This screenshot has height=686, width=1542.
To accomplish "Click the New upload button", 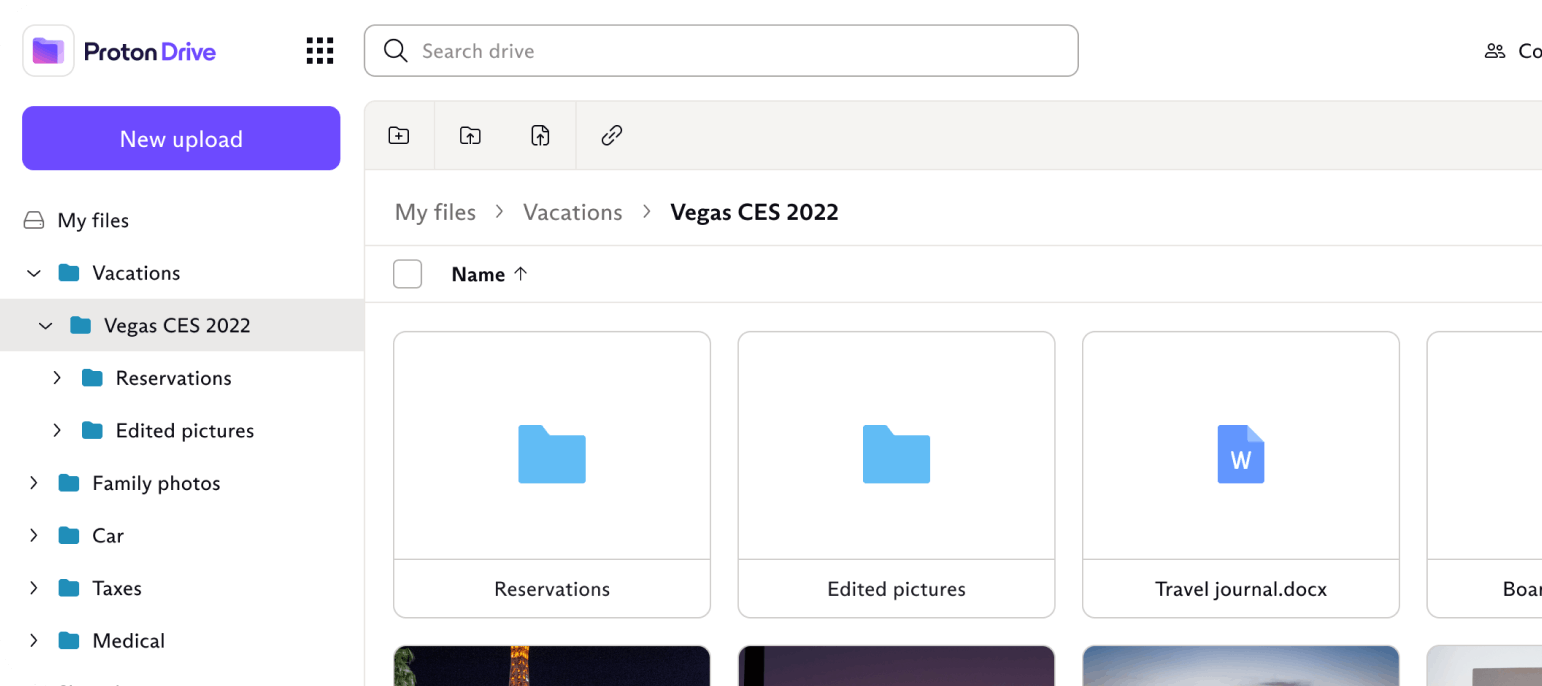I will pos(181,139).
